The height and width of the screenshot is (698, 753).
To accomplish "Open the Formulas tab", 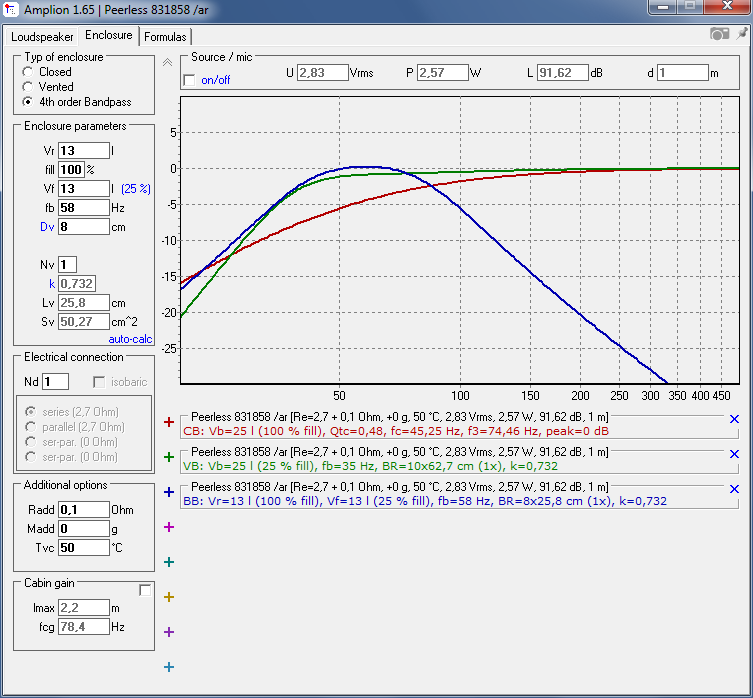I will click(x=165, y=37).
